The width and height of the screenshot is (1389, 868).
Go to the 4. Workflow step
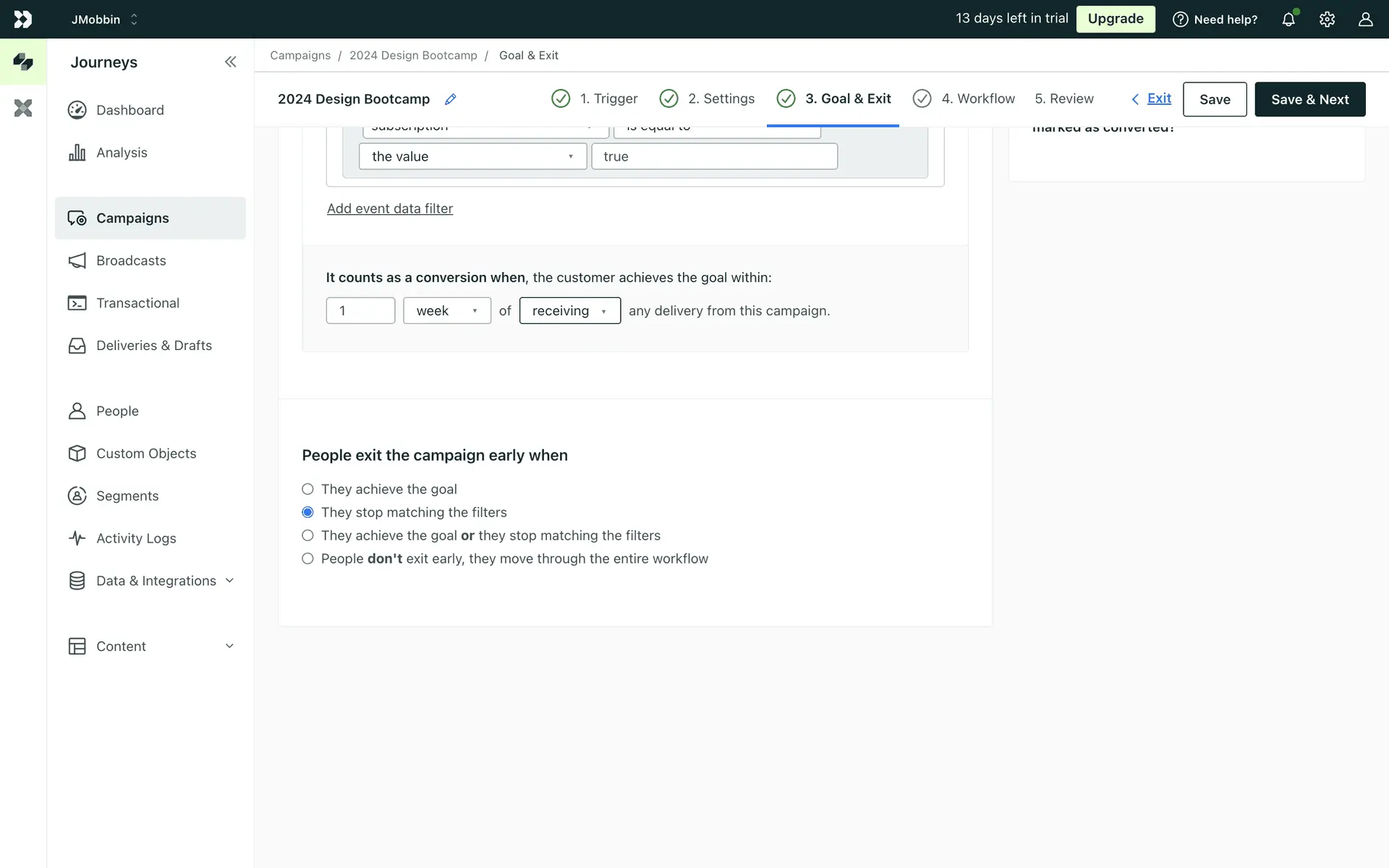977,99
